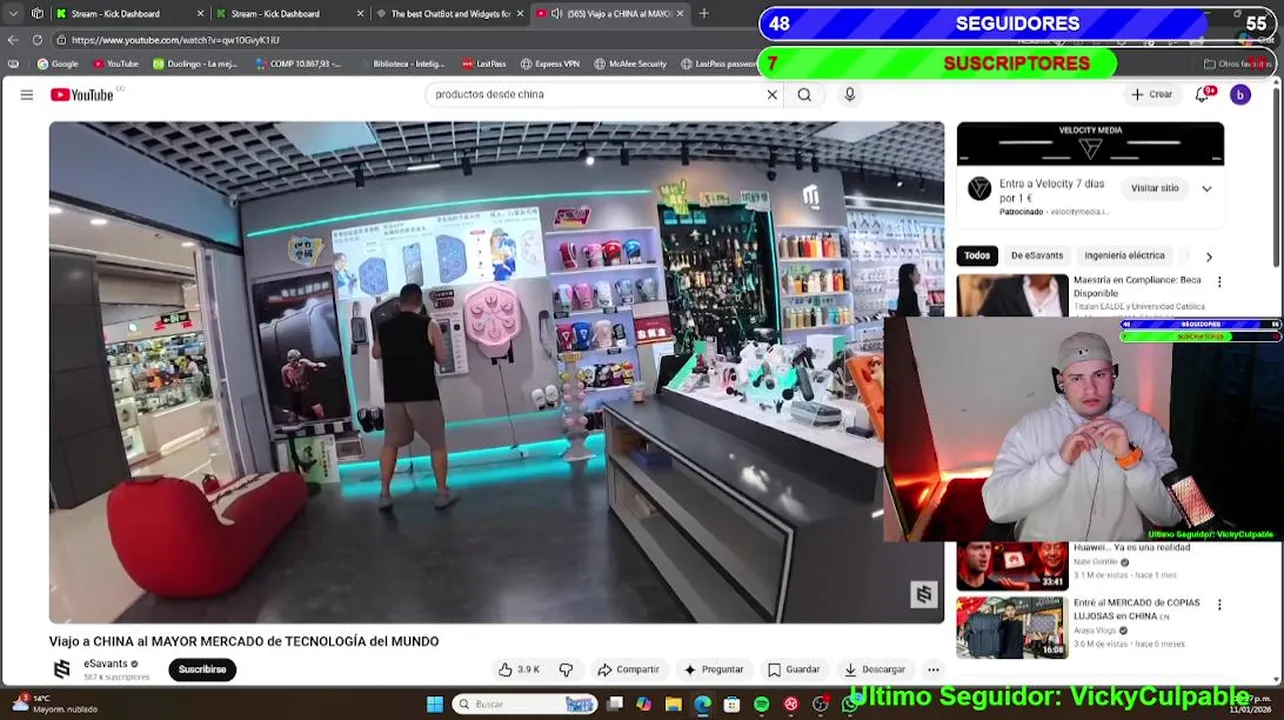Screen dimensions: 1284x720
Task: Like the video (3.9 K)
Action: 520,669
